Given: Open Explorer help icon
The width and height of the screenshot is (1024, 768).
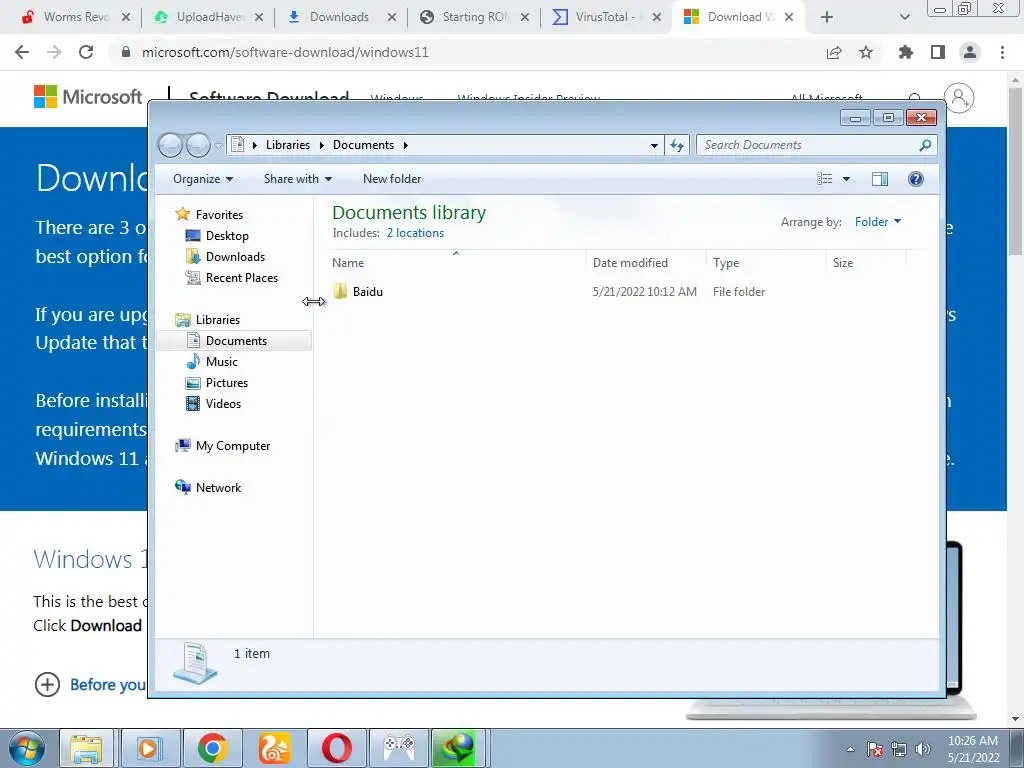Looking at the screenshot, I should [x=916, y=179].
